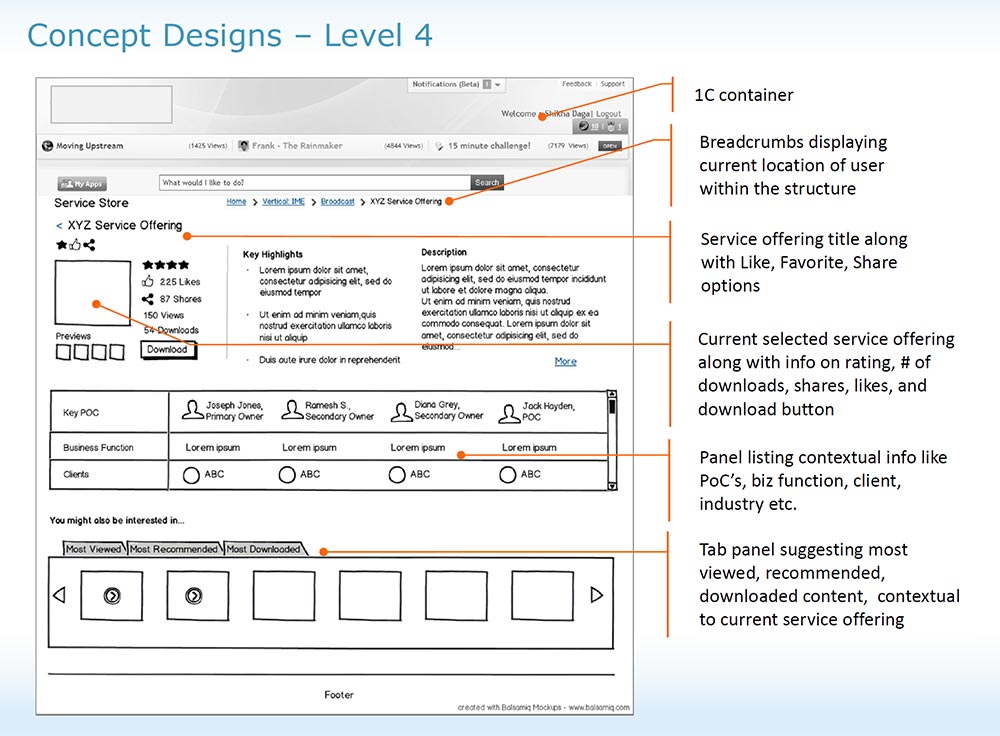Click the Download button

(168, 350)
